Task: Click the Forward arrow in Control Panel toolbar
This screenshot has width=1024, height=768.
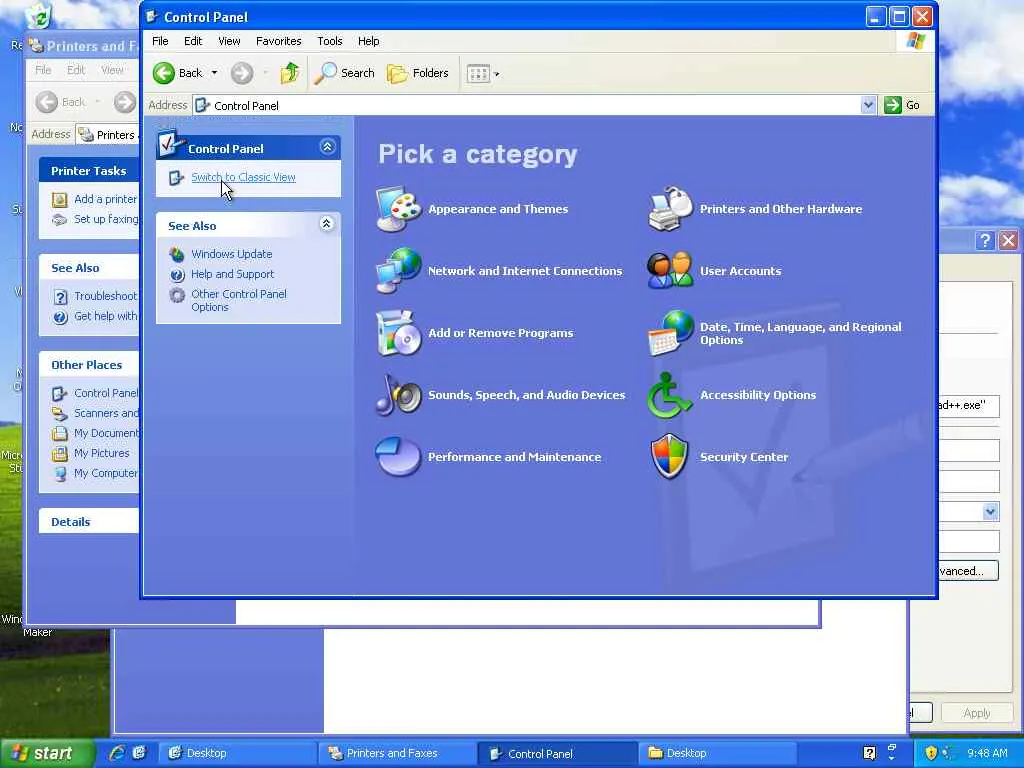Action: pyautogui.click(x=242, y=73)
